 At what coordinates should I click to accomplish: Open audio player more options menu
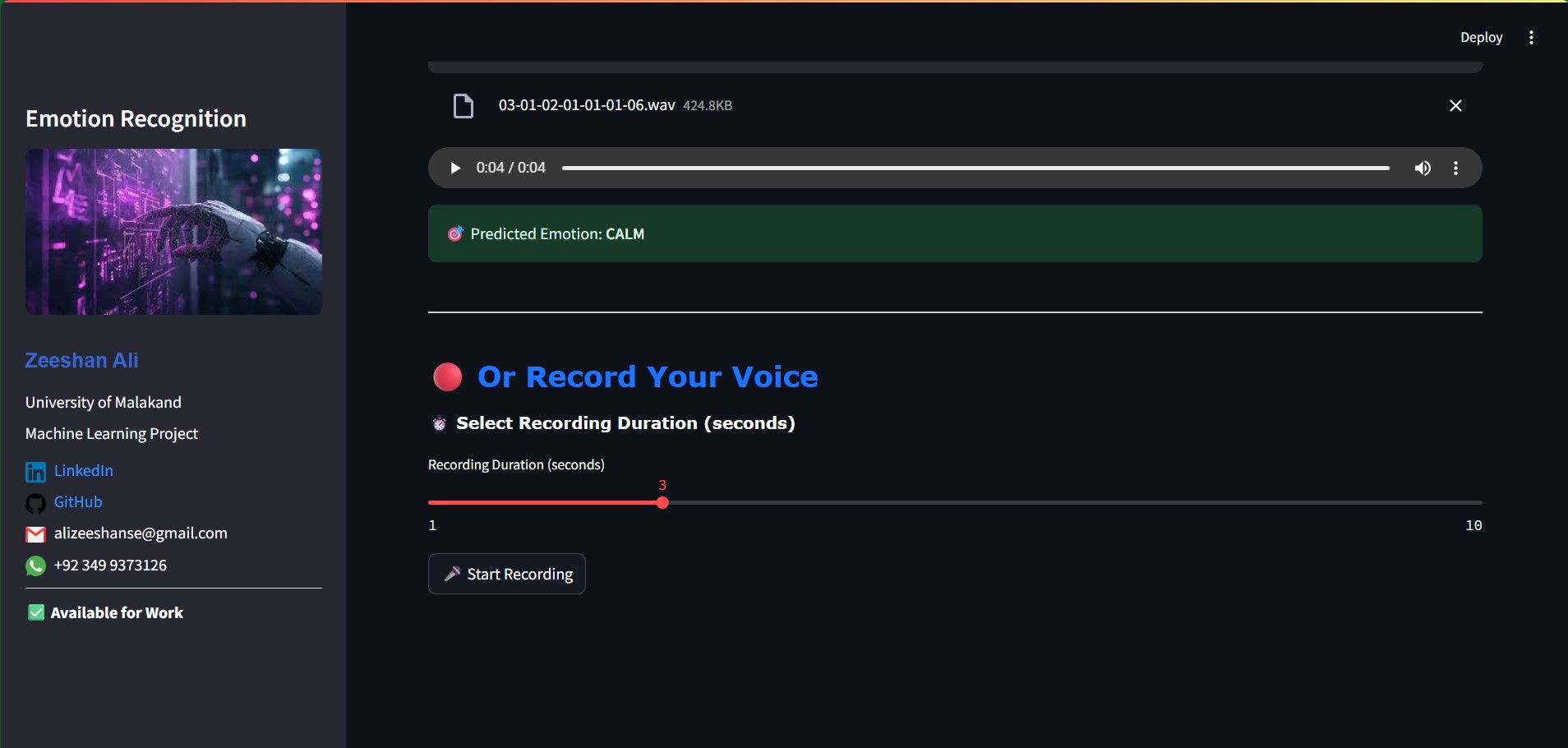point(1456,169)
